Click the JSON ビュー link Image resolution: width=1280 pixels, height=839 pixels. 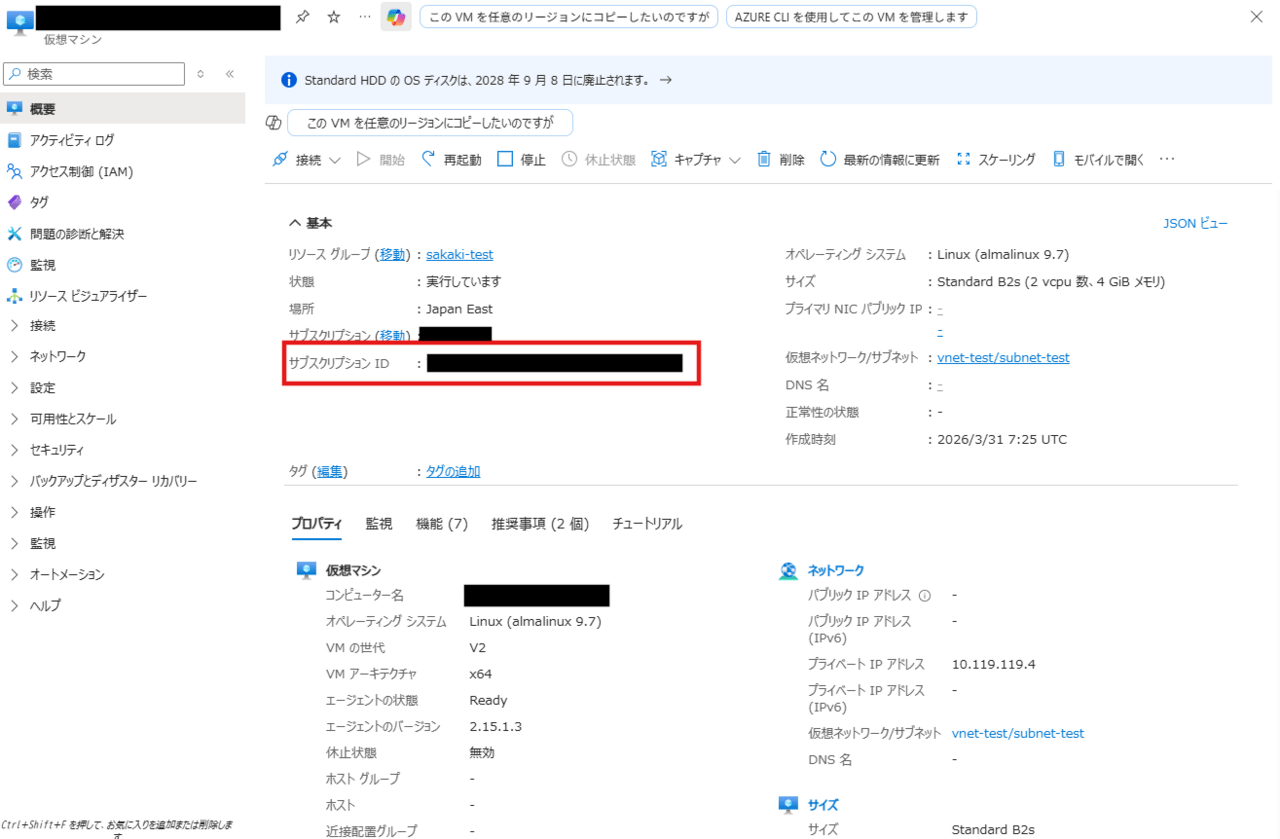[x=1195, y=224]
